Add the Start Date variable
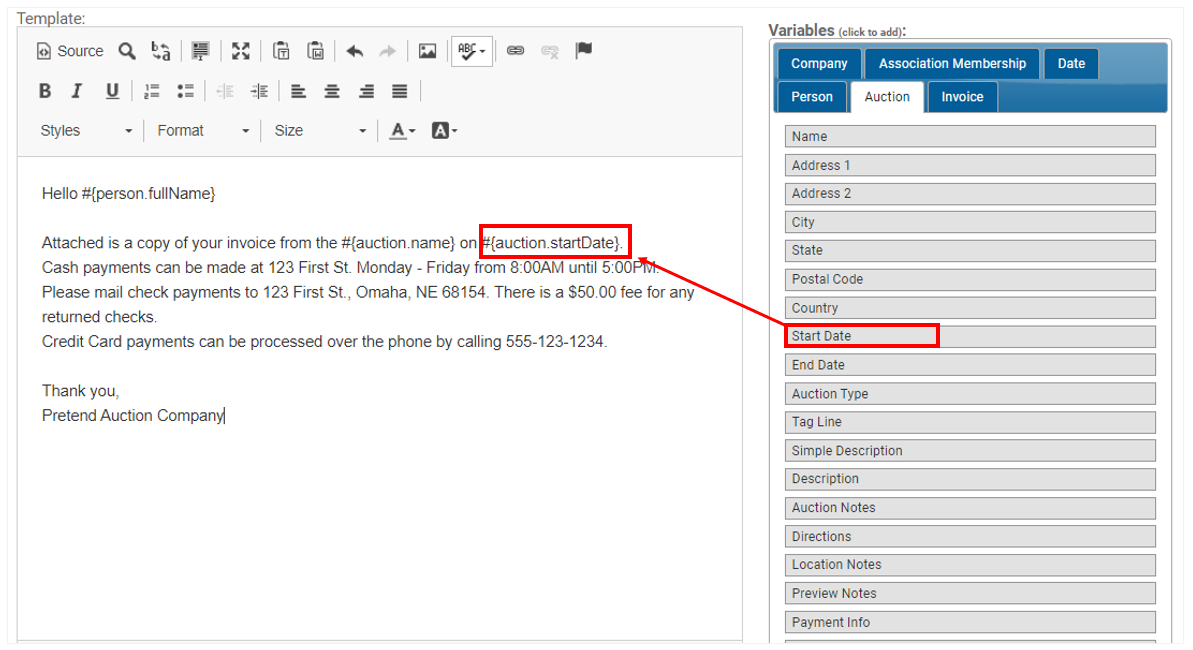The image size is (1193, 650). click(861, 335)
